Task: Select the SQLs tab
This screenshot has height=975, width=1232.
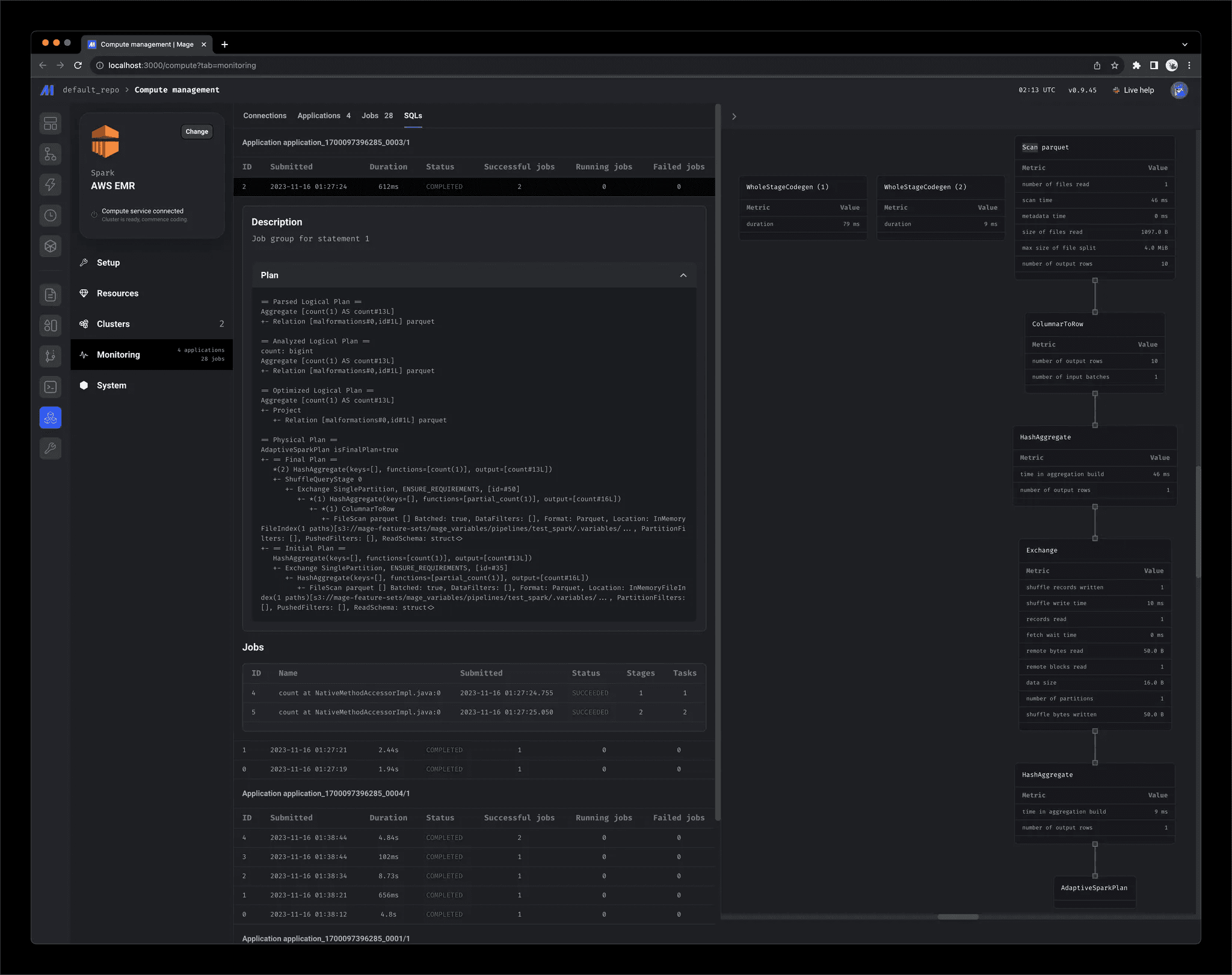Action: tap(413, 115)
